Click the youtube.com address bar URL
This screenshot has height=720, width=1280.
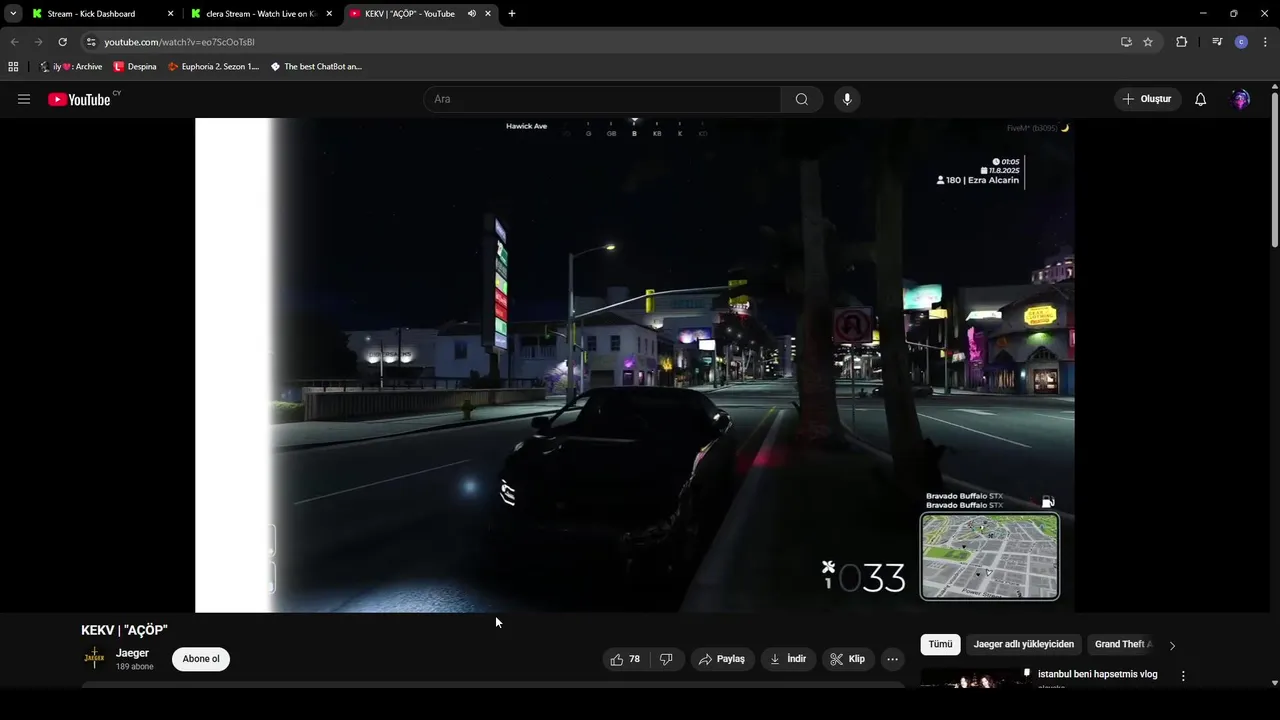179,42
